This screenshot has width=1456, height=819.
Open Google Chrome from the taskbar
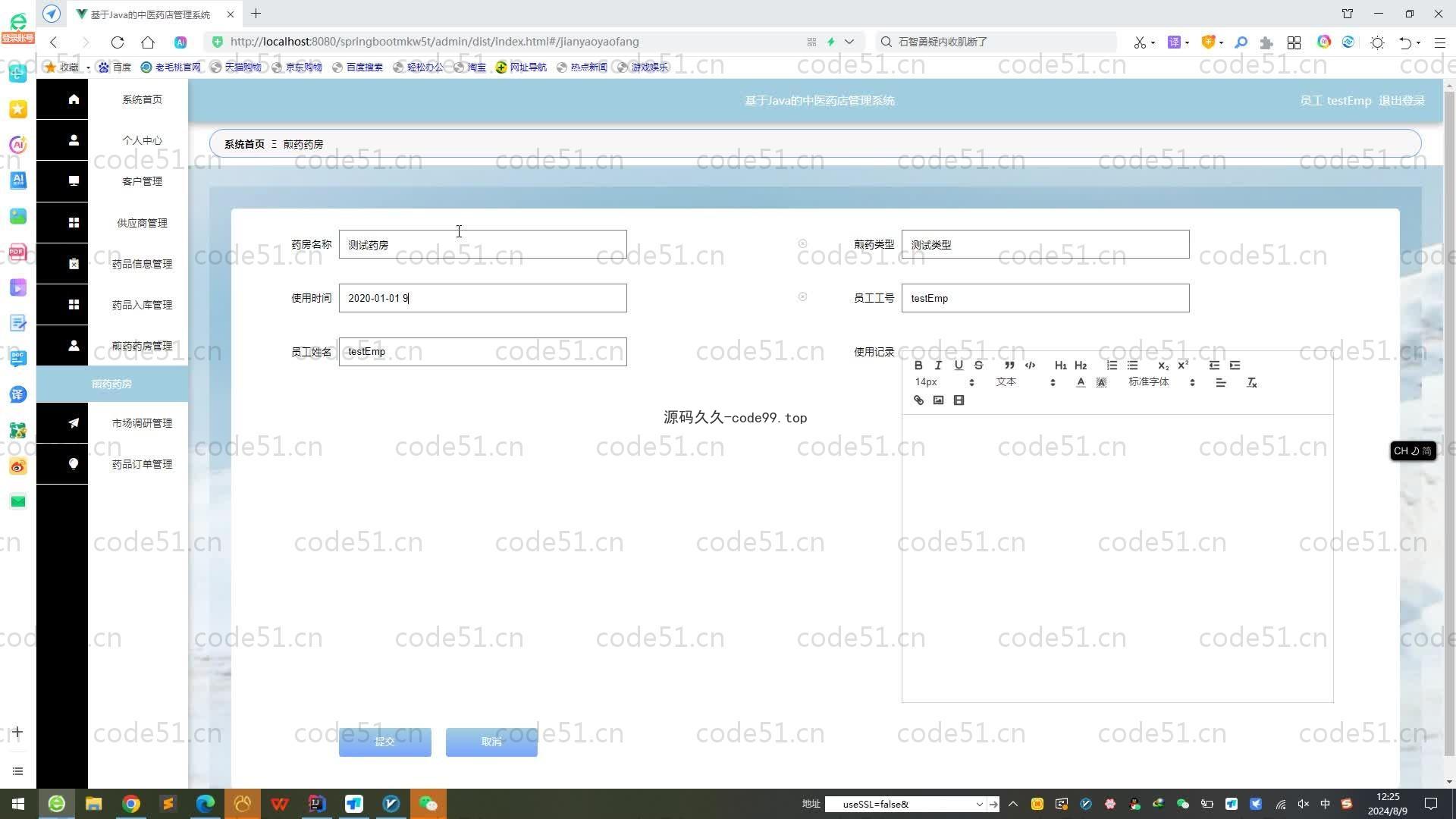pos(130,804)
